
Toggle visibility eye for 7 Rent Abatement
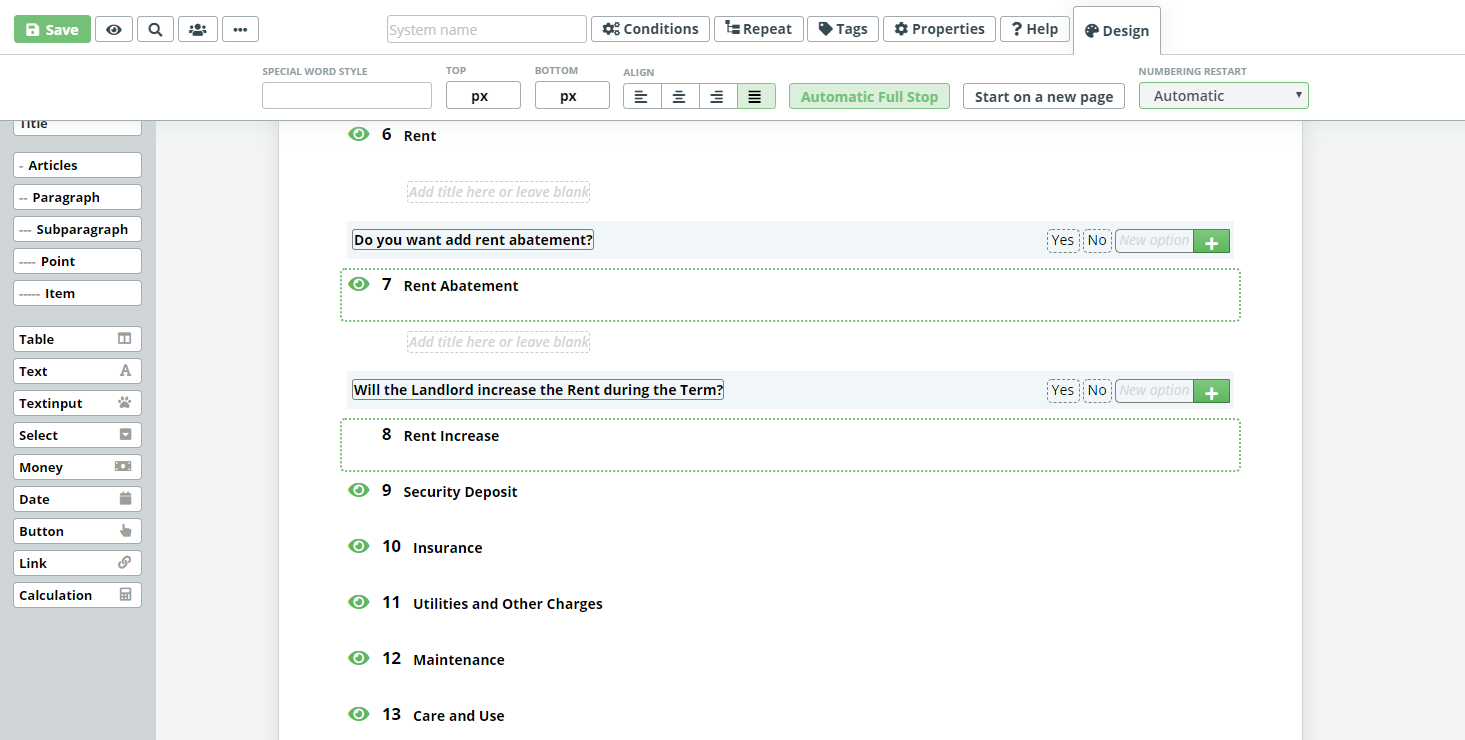pos(359,284)
